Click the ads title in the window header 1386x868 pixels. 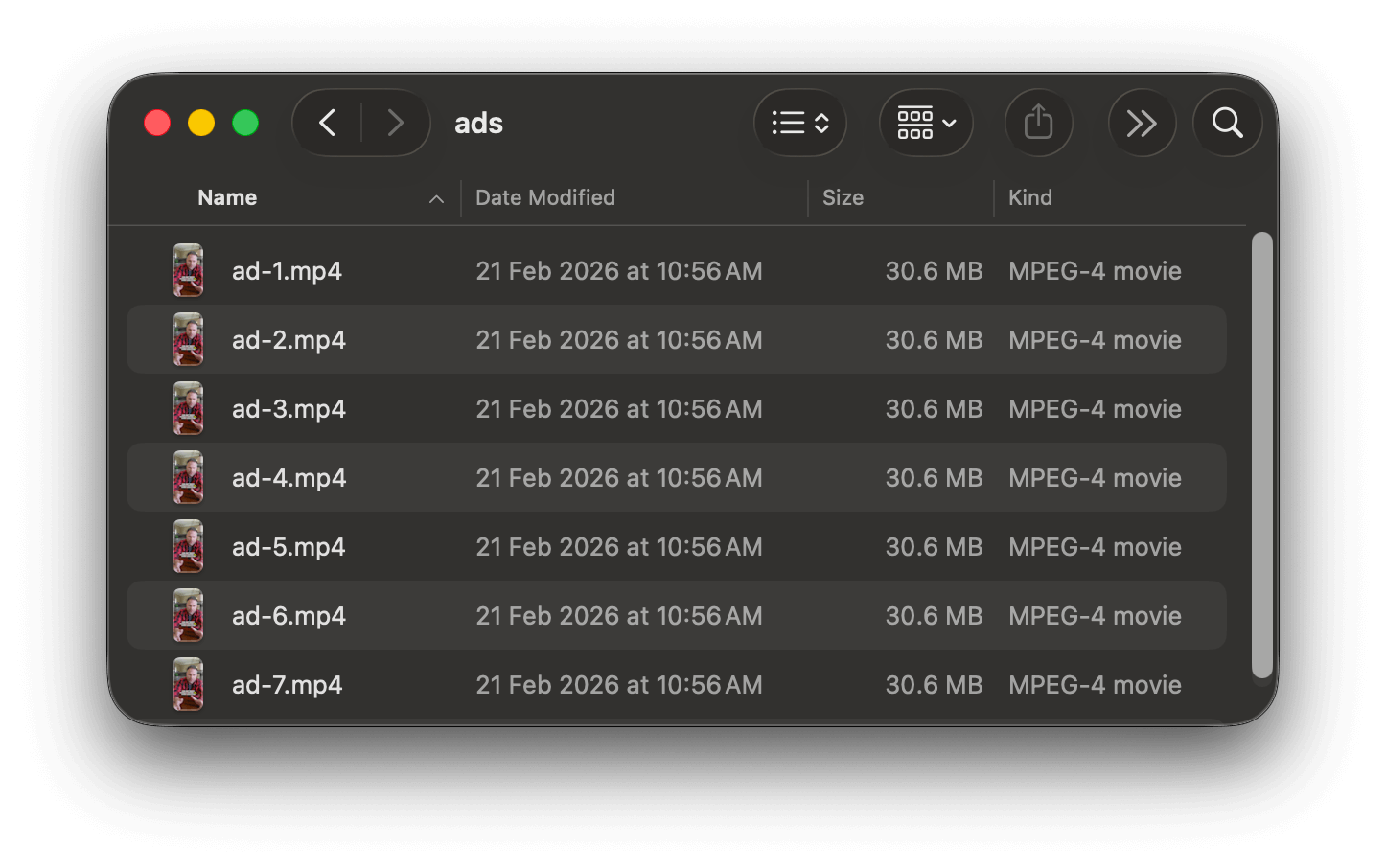pos(478,123)
